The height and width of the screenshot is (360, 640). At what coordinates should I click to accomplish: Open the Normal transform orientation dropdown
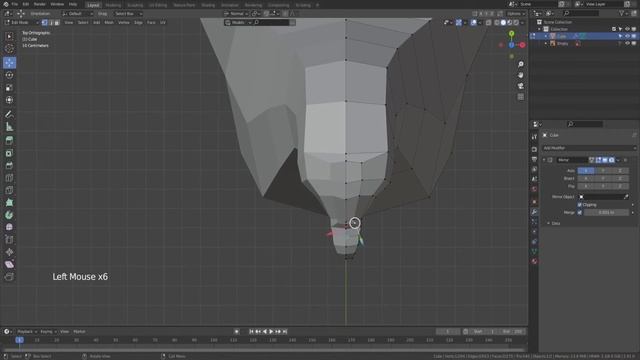[x=236, y=13]
